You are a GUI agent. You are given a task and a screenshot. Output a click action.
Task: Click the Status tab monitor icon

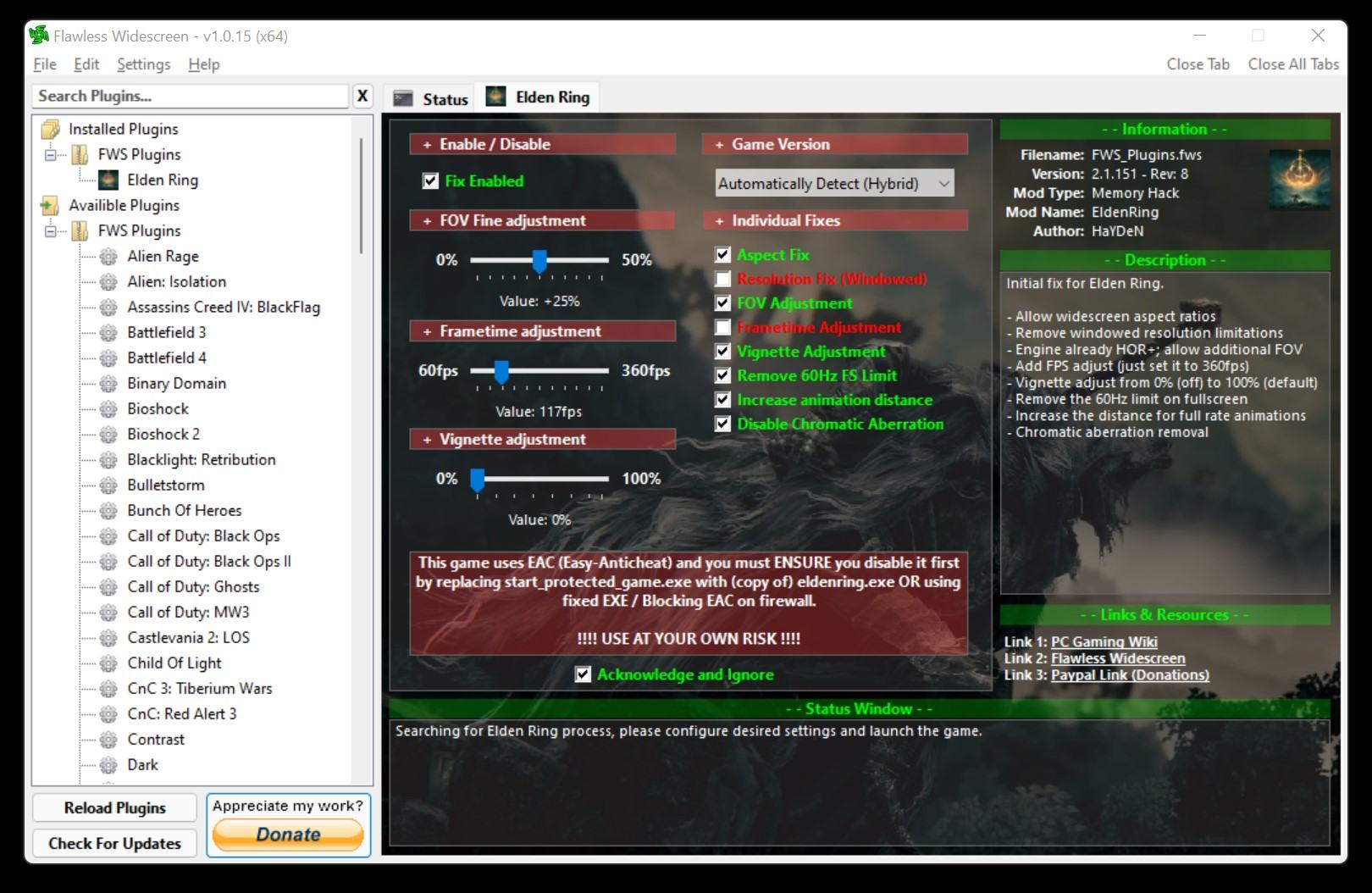[404, 98]
